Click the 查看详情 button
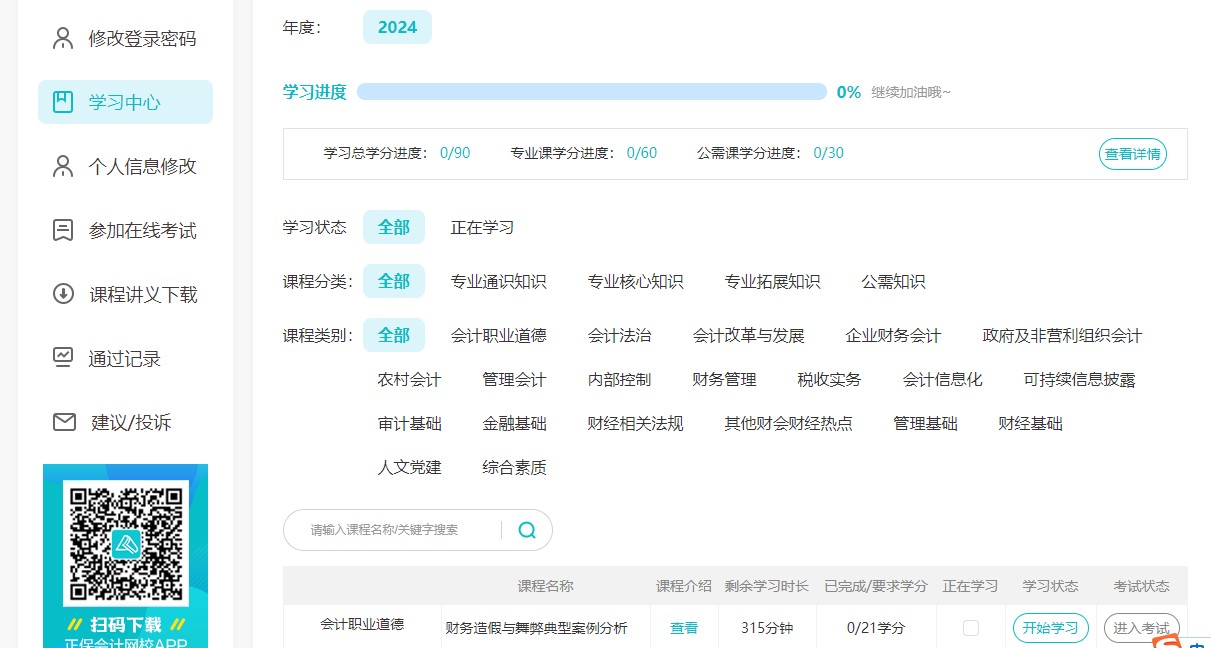This screenshot has width=1211, height=648. [1132, 154]
